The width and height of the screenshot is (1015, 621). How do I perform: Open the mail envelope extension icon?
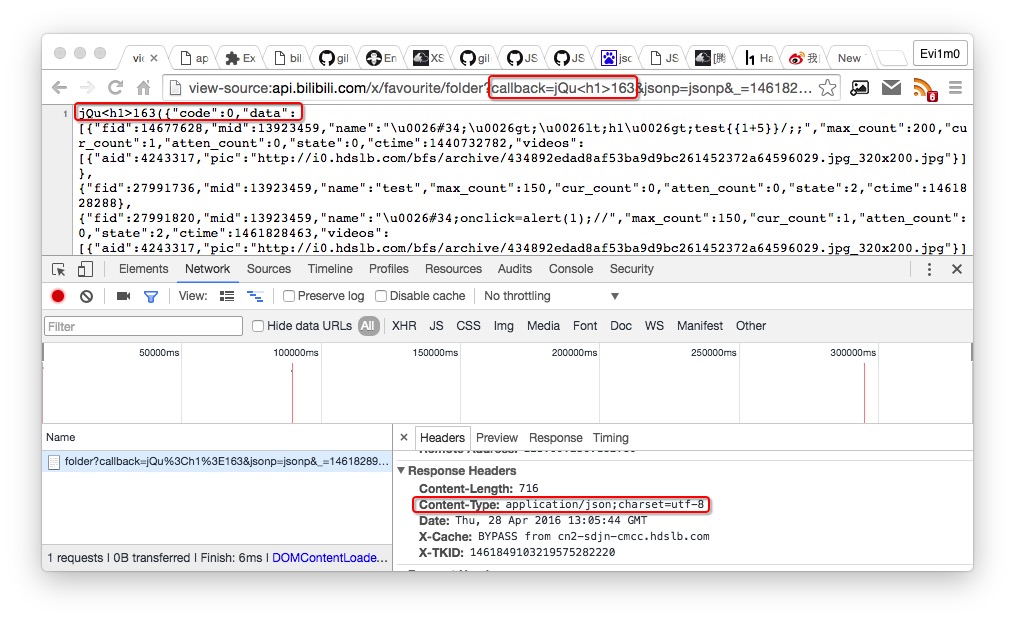(x=891, y=87)
